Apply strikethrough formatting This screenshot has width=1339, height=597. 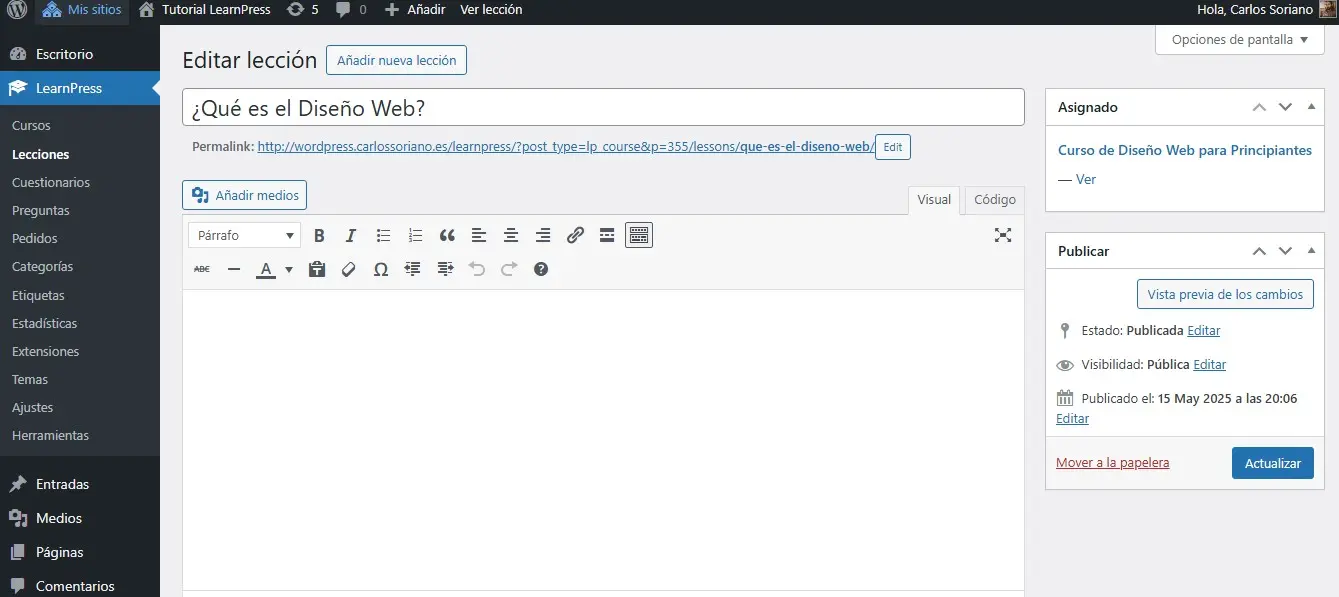point(202,269)
